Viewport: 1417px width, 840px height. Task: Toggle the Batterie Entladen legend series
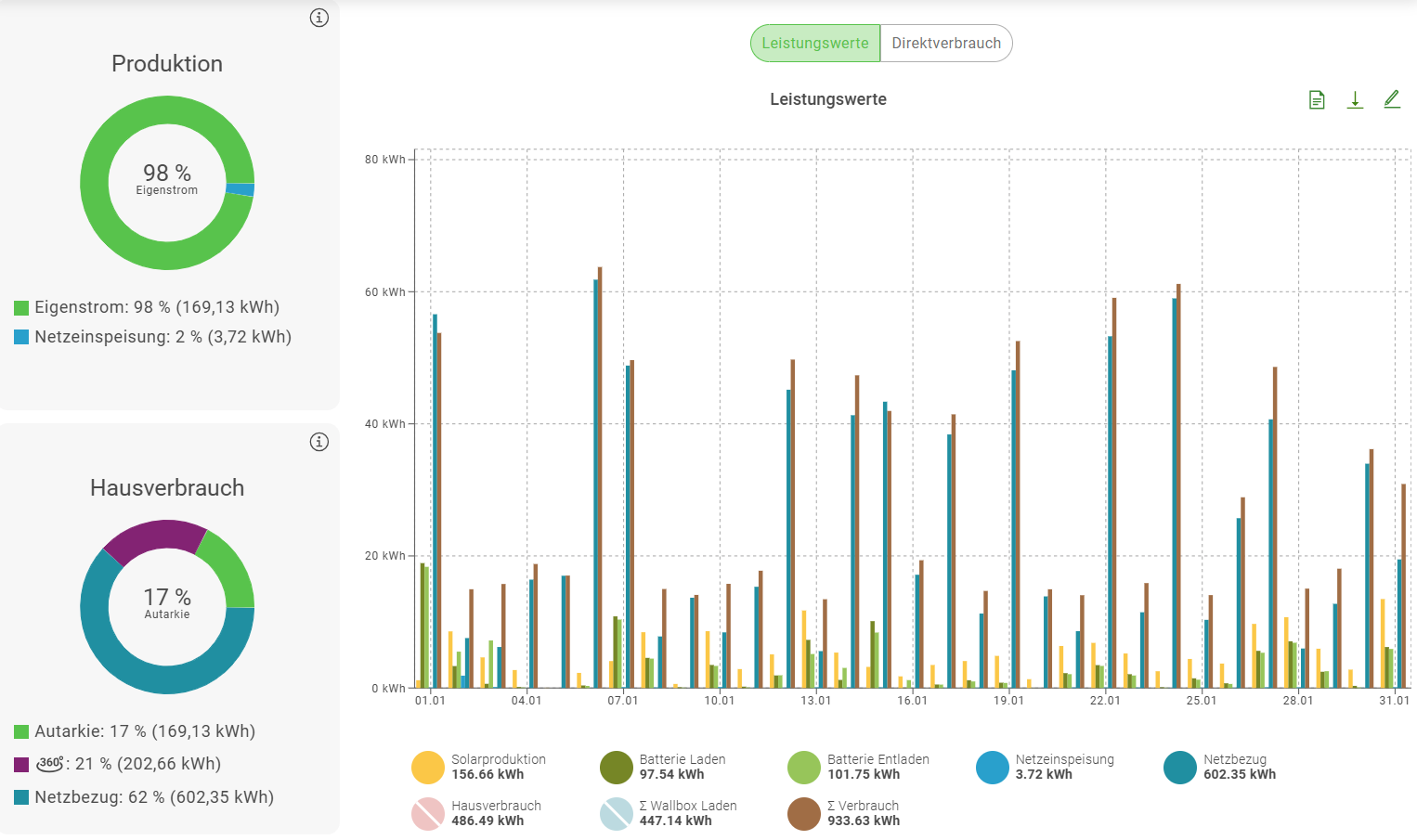[804, 768]
